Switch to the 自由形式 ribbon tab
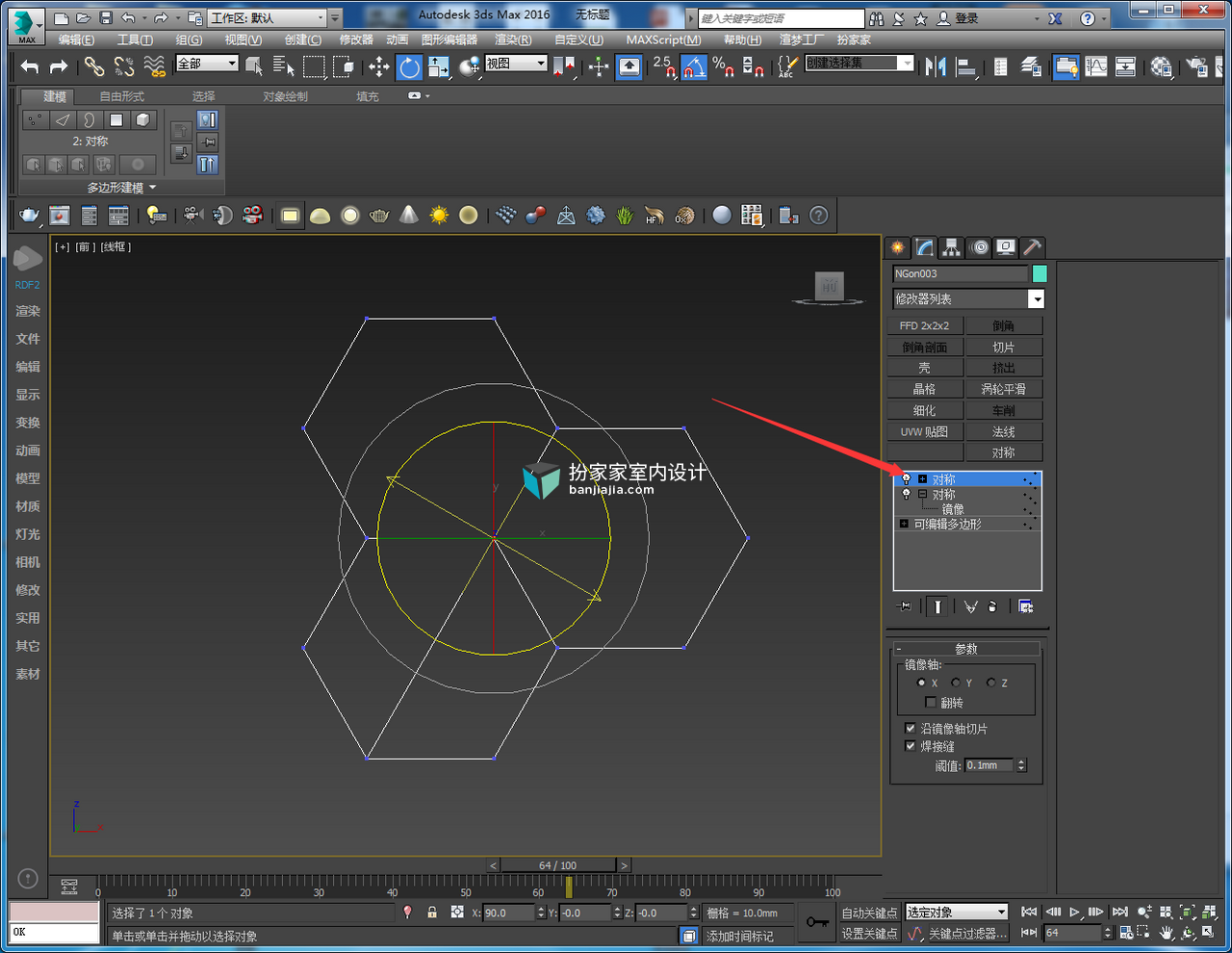 (x=121, y=96)
